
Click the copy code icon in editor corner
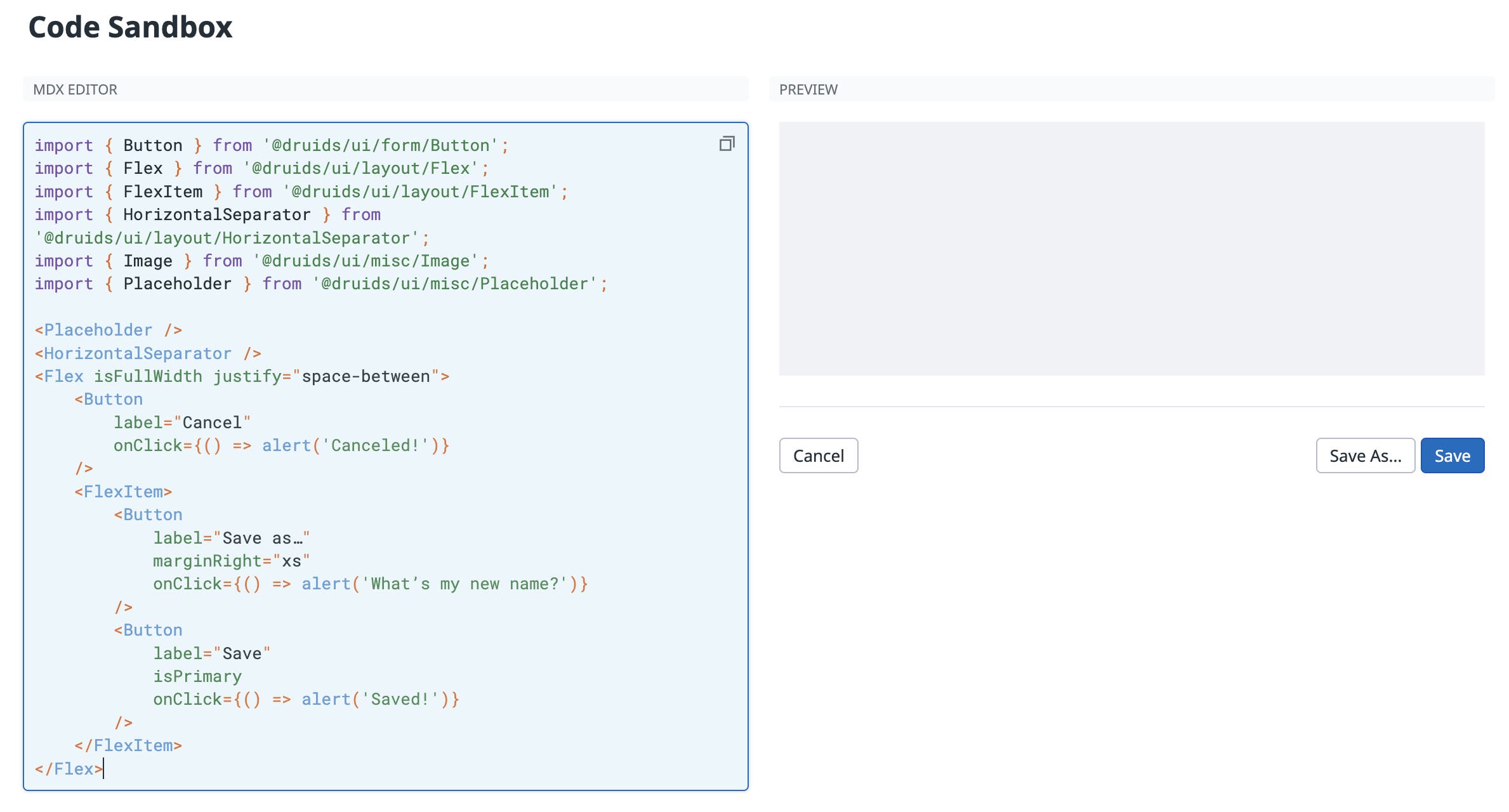[725, 144]
